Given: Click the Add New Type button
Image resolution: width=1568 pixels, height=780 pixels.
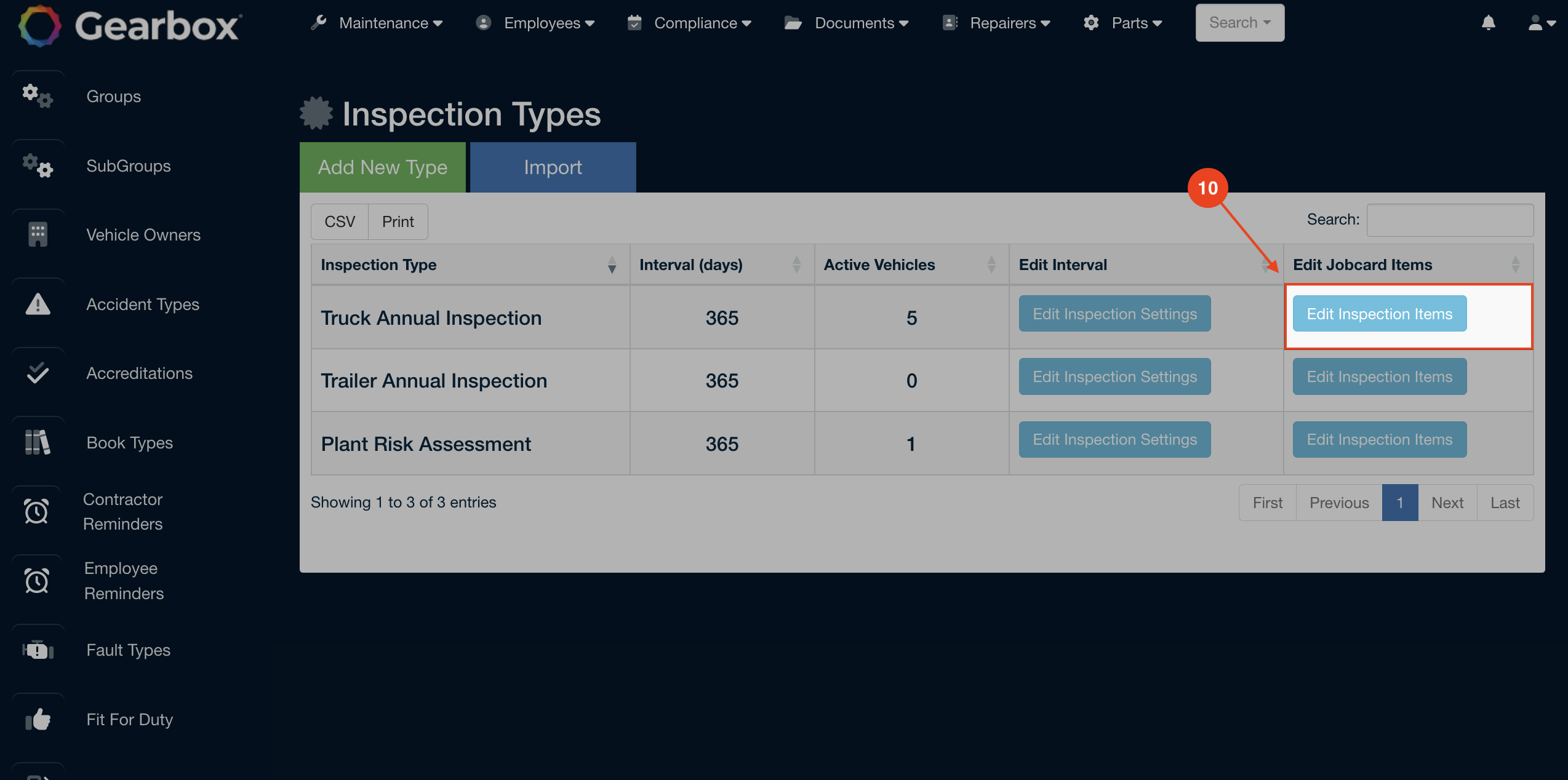Looking at the screenshot, I should click(382, 167).
